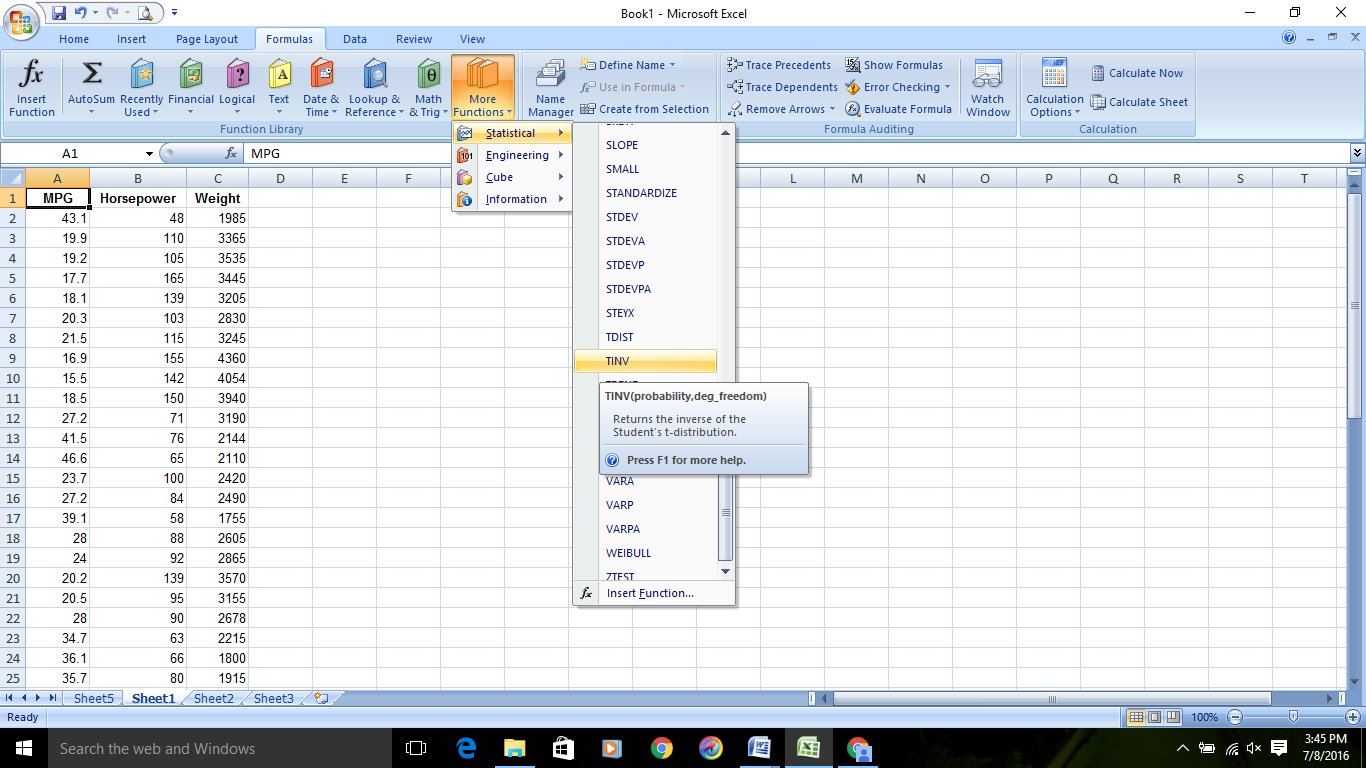Open Excel from the Windows taskbar

(808, 748)
